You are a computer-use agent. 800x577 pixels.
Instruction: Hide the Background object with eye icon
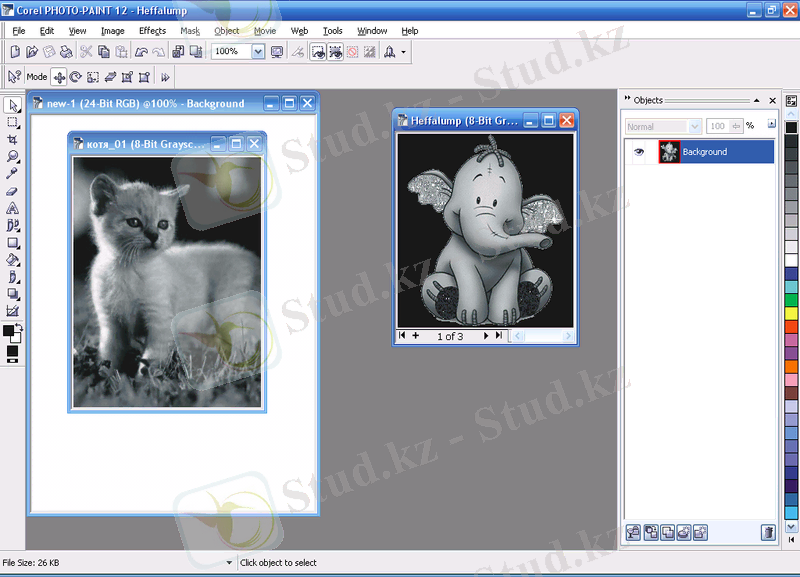tap(639, 152)
